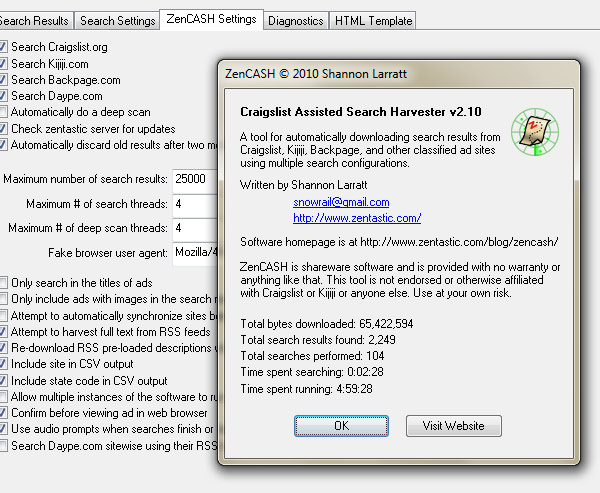Enable Attempt to automatically synchronize sites
The image size is (600, 493).
tap(3, 316)
